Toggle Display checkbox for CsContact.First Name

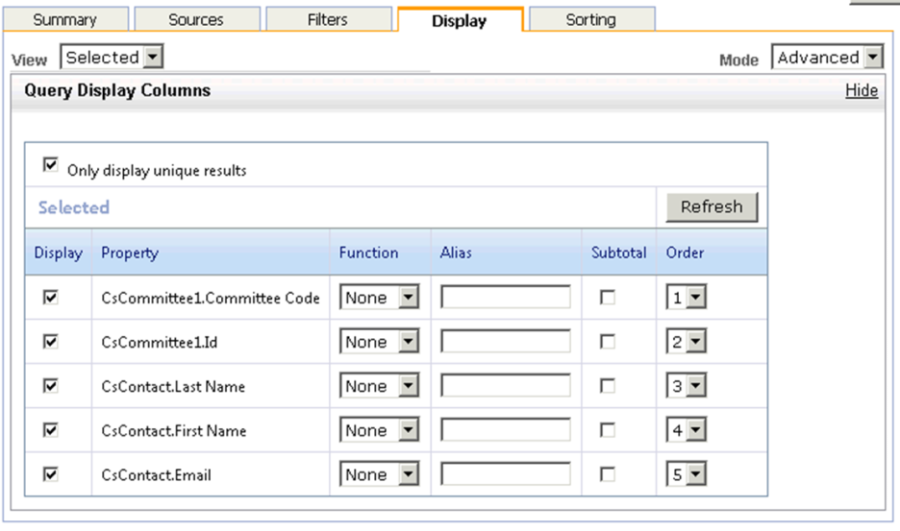[x=51, y=430]
